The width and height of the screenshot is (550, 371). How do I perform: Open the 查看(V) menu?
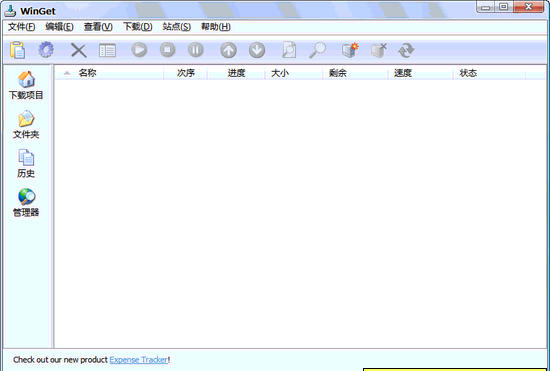point(98,27)
